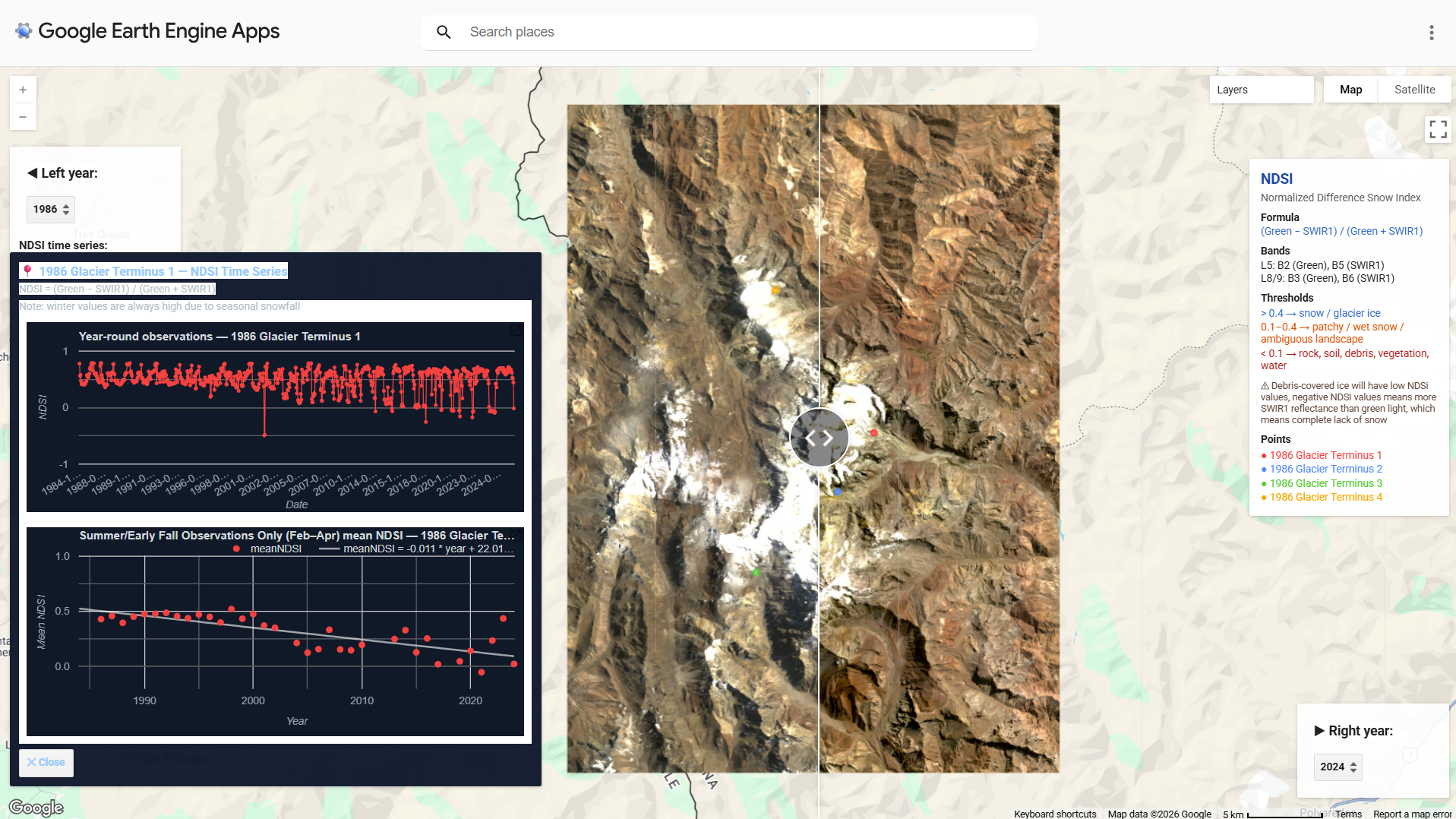Image resolution: width=1456 pixels, height=819 pixels.
Task: Zoom in the map with plus
Action: pyautogui.click(x=23, y=90)
